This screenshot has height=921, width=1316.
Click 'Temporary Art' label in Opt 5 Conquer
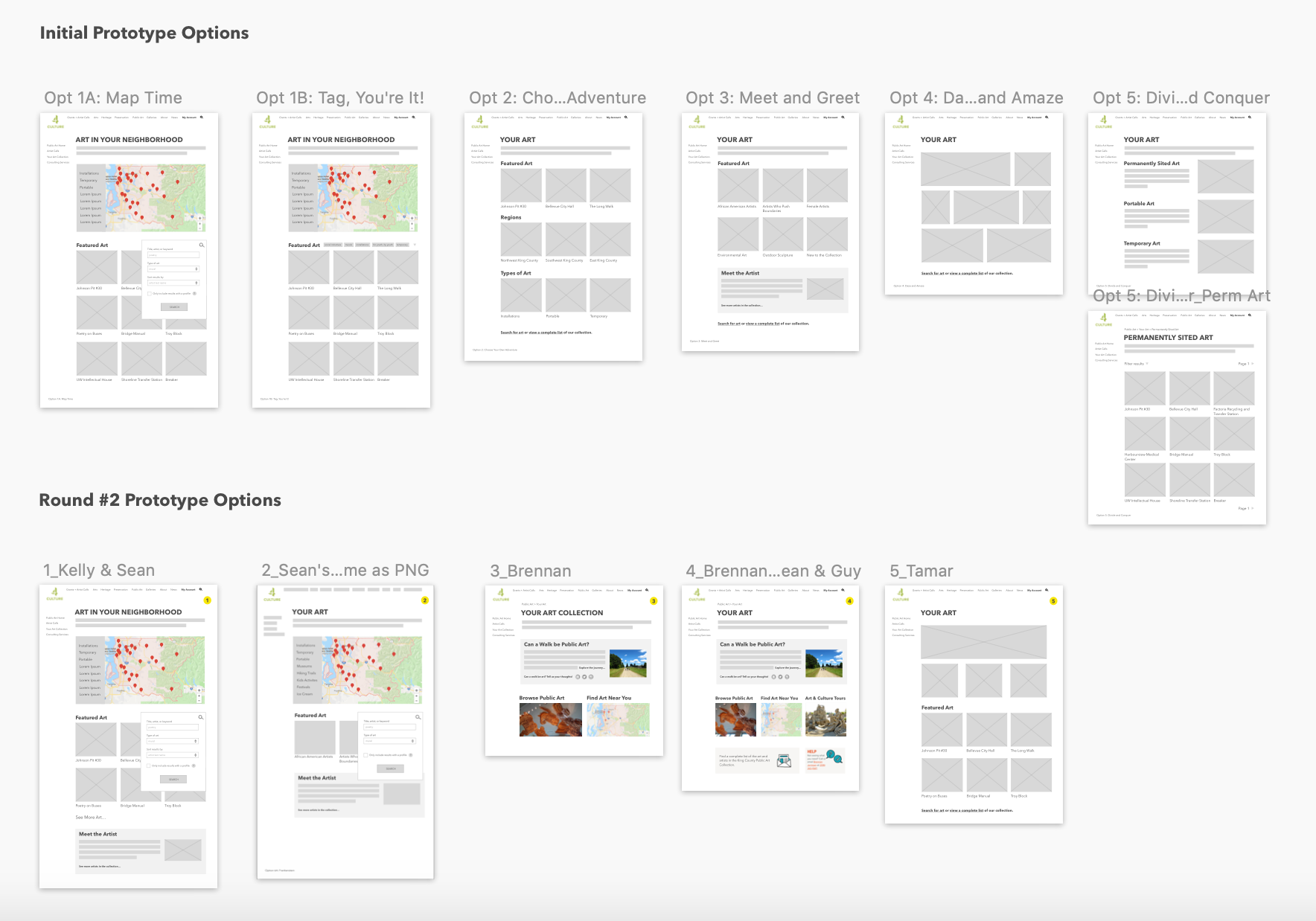(1142, 244)
